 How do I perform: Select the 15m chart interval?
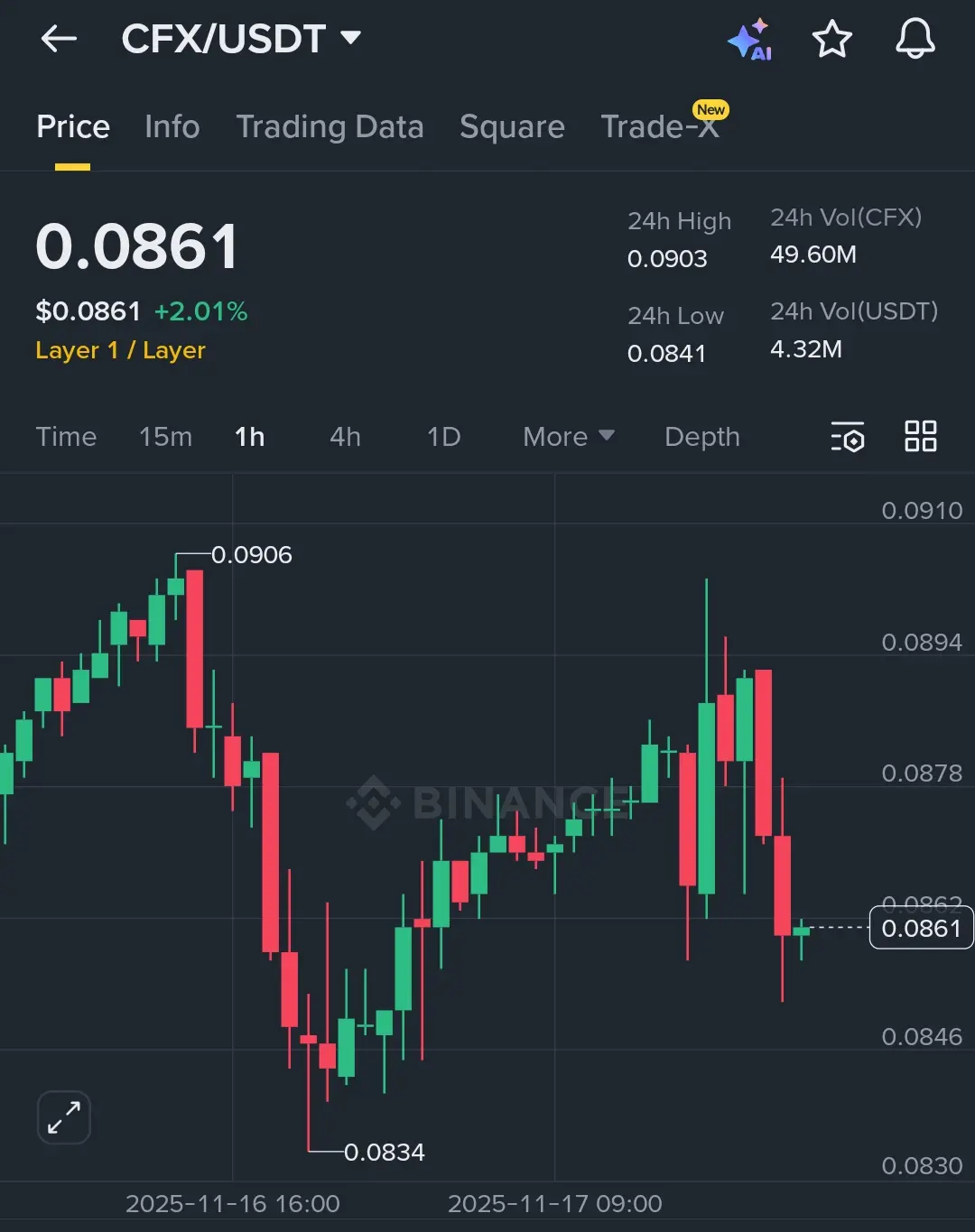pyautogui.click(x=165, y=437)
